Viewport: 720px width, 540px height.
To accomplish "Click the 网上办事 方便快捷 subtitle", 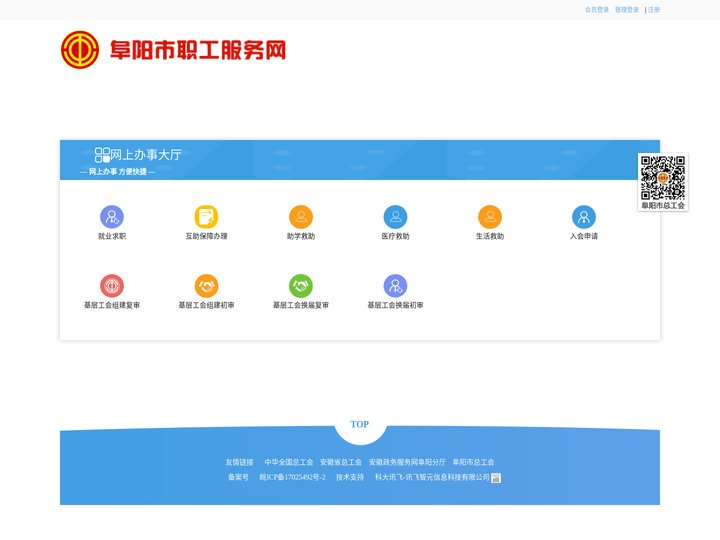I will (118, 172).
